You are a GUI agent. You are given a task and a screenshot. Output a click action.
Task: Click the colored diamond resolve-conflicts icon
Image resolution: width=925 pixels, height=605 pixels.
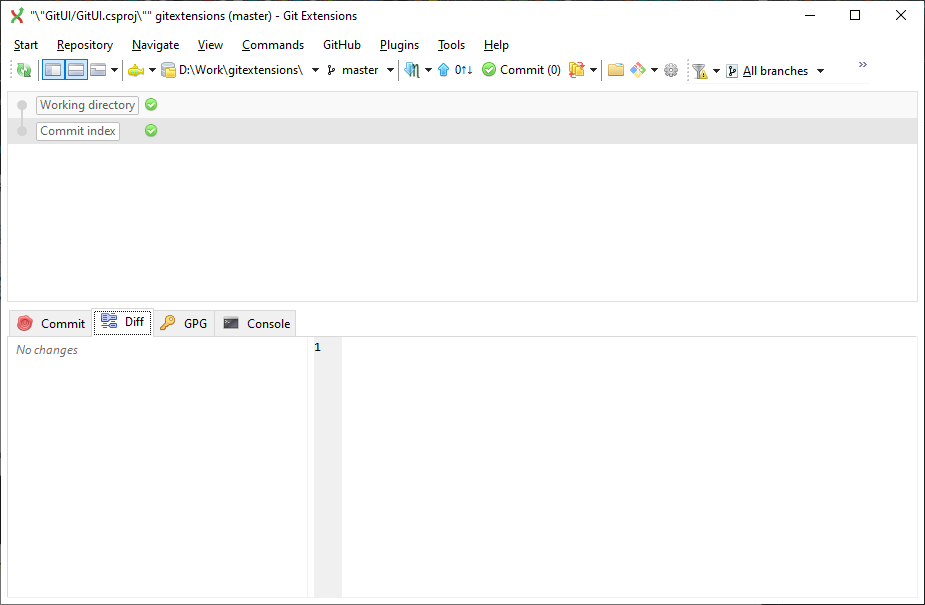pyautogui.click(x=640, y=70)
